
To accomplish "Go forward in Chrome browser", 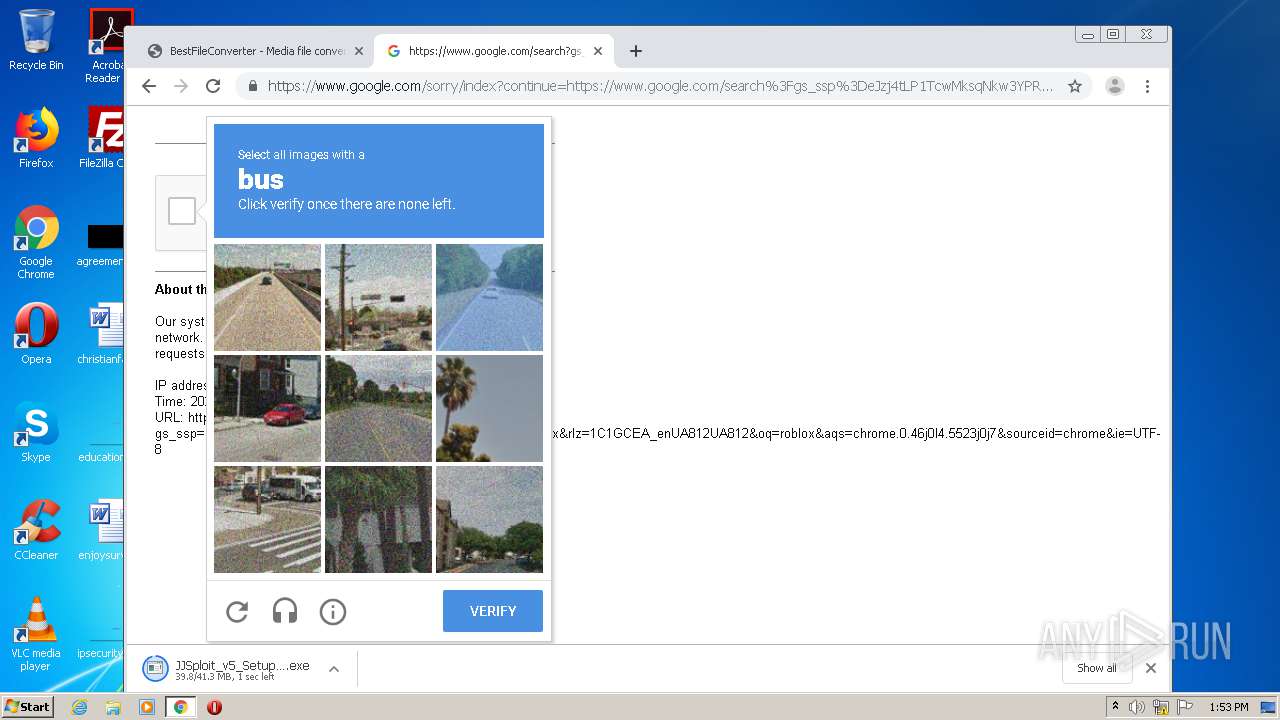I will pos(181,86).
